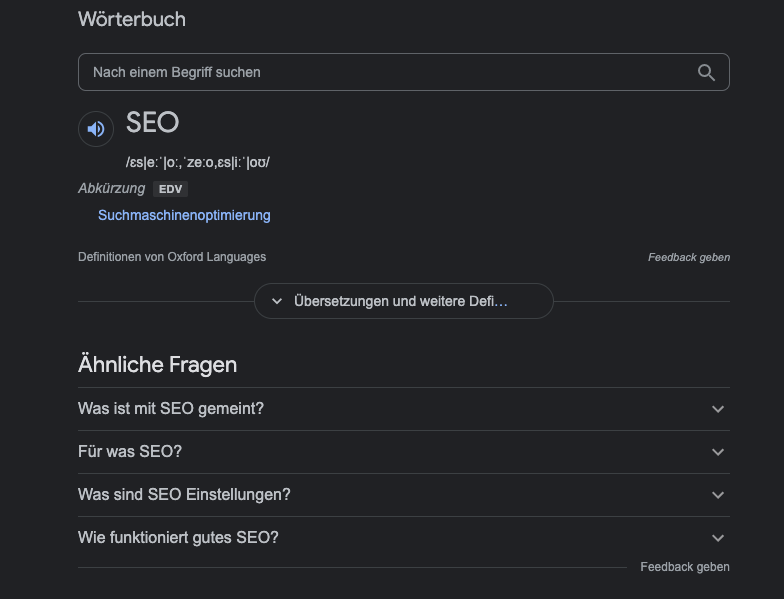
Task: Click Feedback geben next to Oxford Languages
Action: tap(689, 257)
